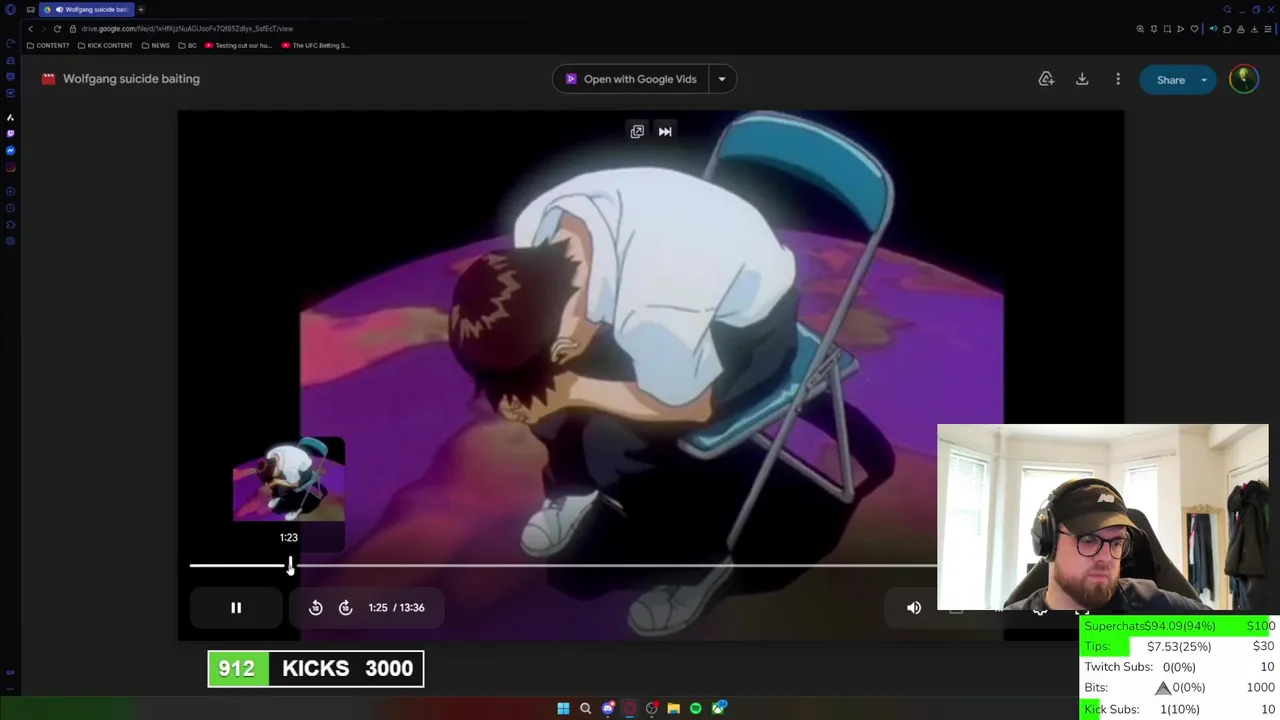Viewport: 1280px width, 720px height.
Task: Go back with the browser back arrow
Action: (30, 29)
